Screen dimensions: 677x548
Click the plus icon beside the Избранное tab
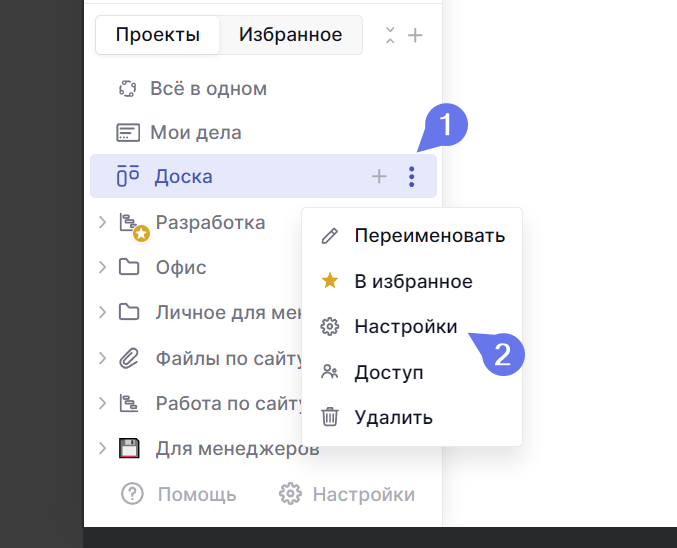coord(416,35)
